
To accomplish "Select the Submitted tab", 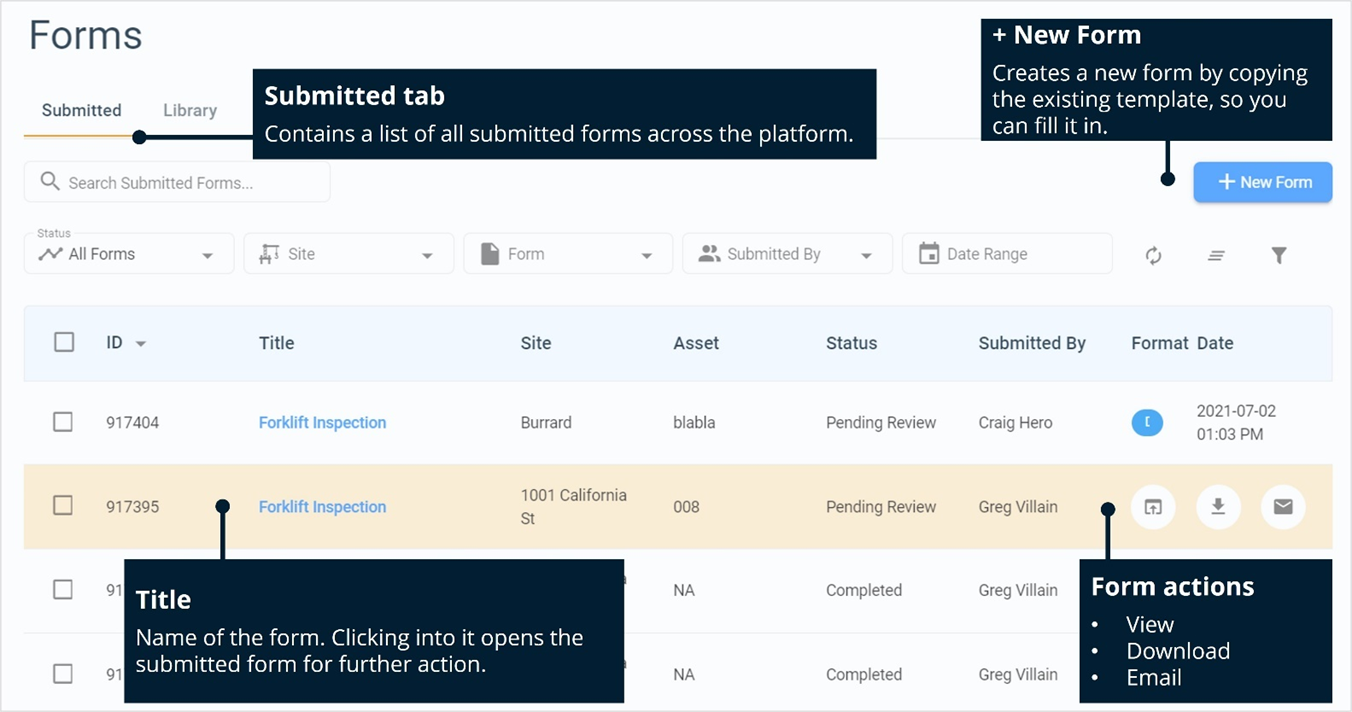I will (x=81, y=110).
